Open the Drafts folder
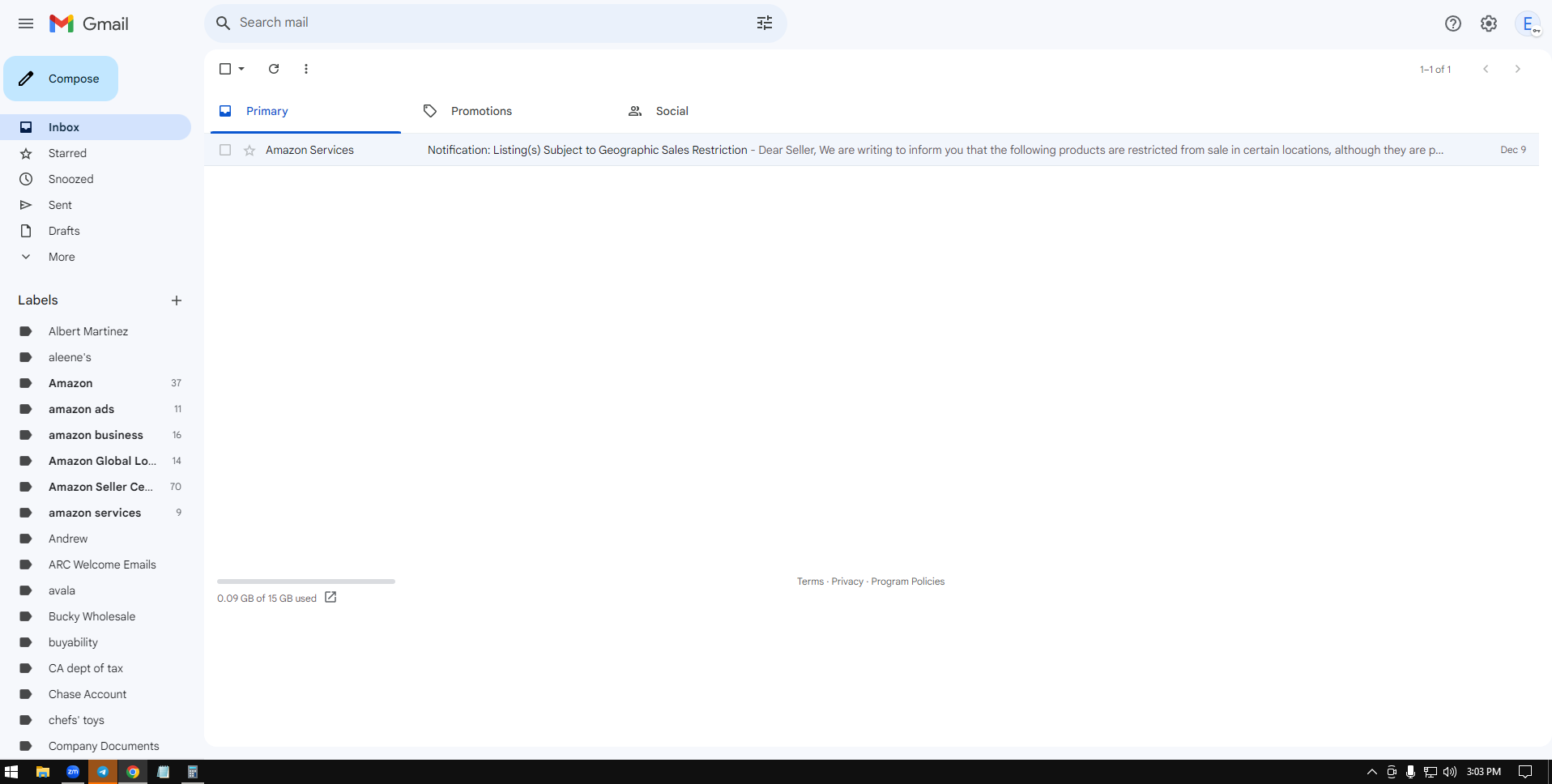The width and height of the screenshot is (1552, 784). 96,231
